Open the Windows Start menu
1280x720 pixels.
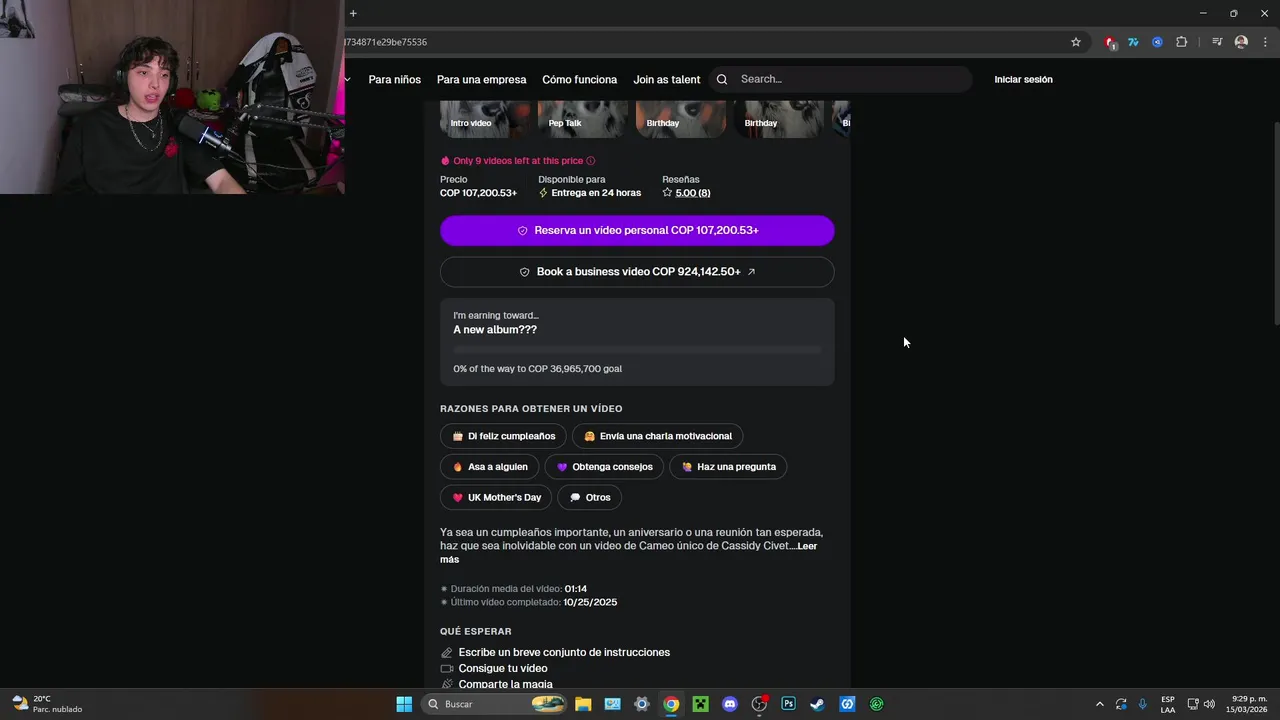pyautogui.click(x=404, y=704)
